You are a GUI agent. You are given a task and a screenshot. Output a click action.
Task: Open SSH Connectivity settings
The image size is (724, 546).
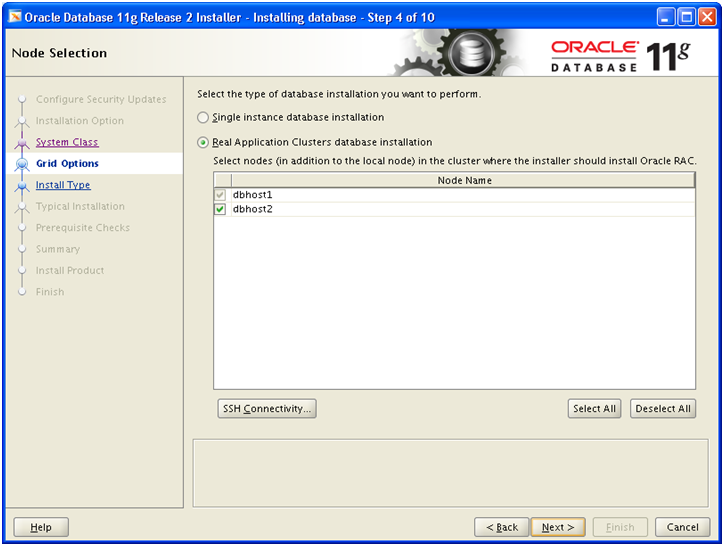267,408
